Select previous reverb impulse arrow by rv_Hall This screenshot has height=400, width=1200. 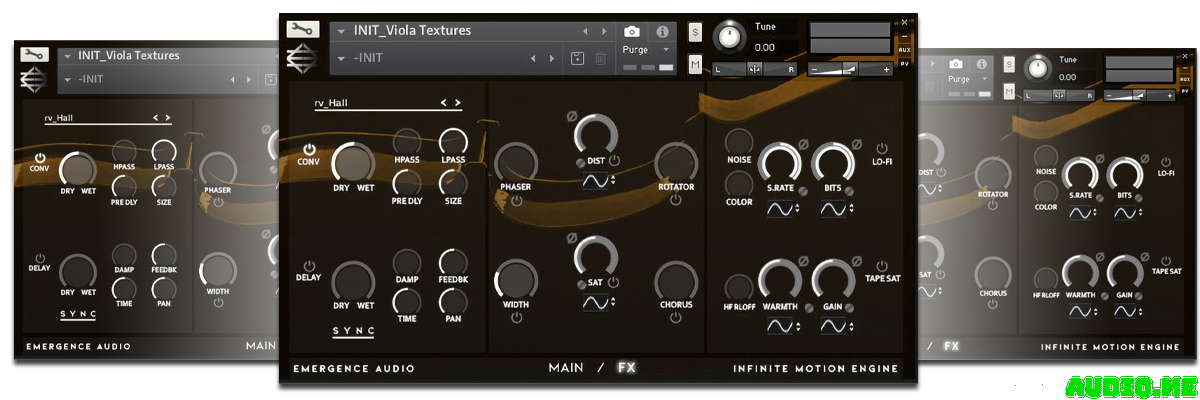(x=444, y=102)
